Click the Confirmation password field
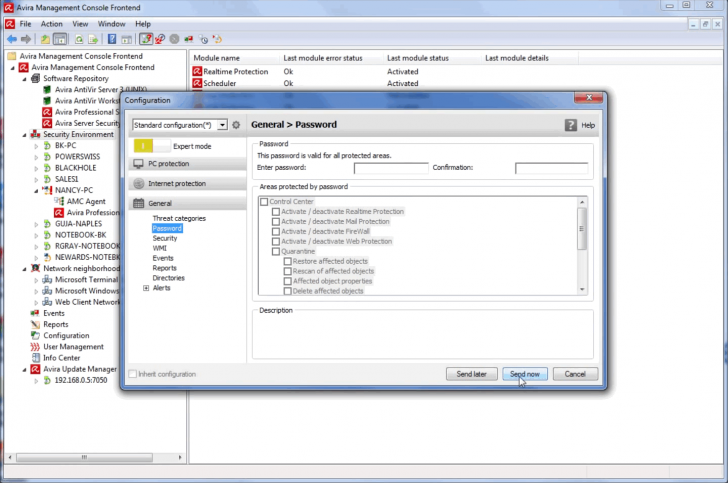 tap(552, 168)
